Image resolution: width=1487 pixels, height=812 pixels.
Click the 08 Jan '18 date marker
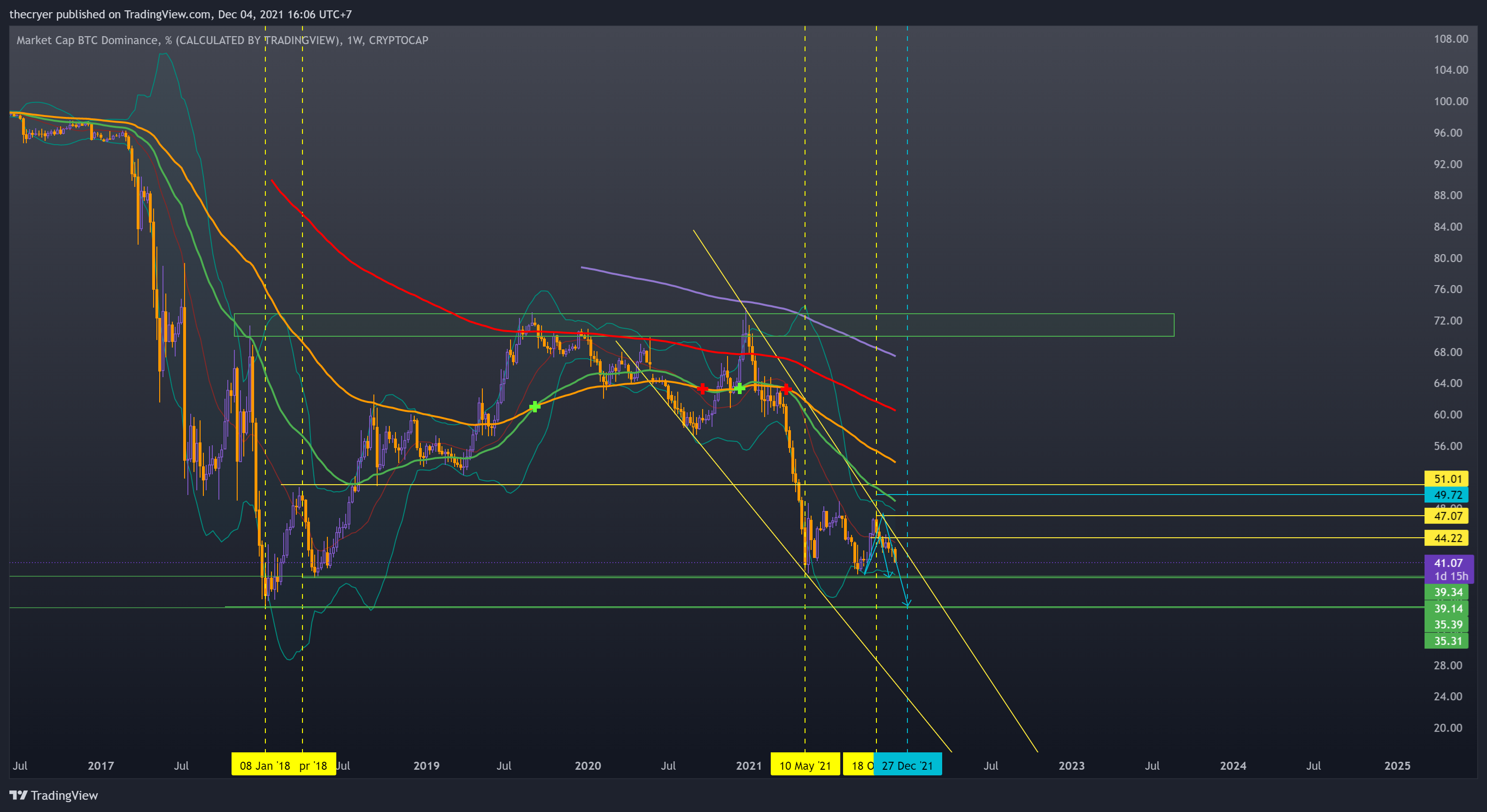[x=264, y=765]
